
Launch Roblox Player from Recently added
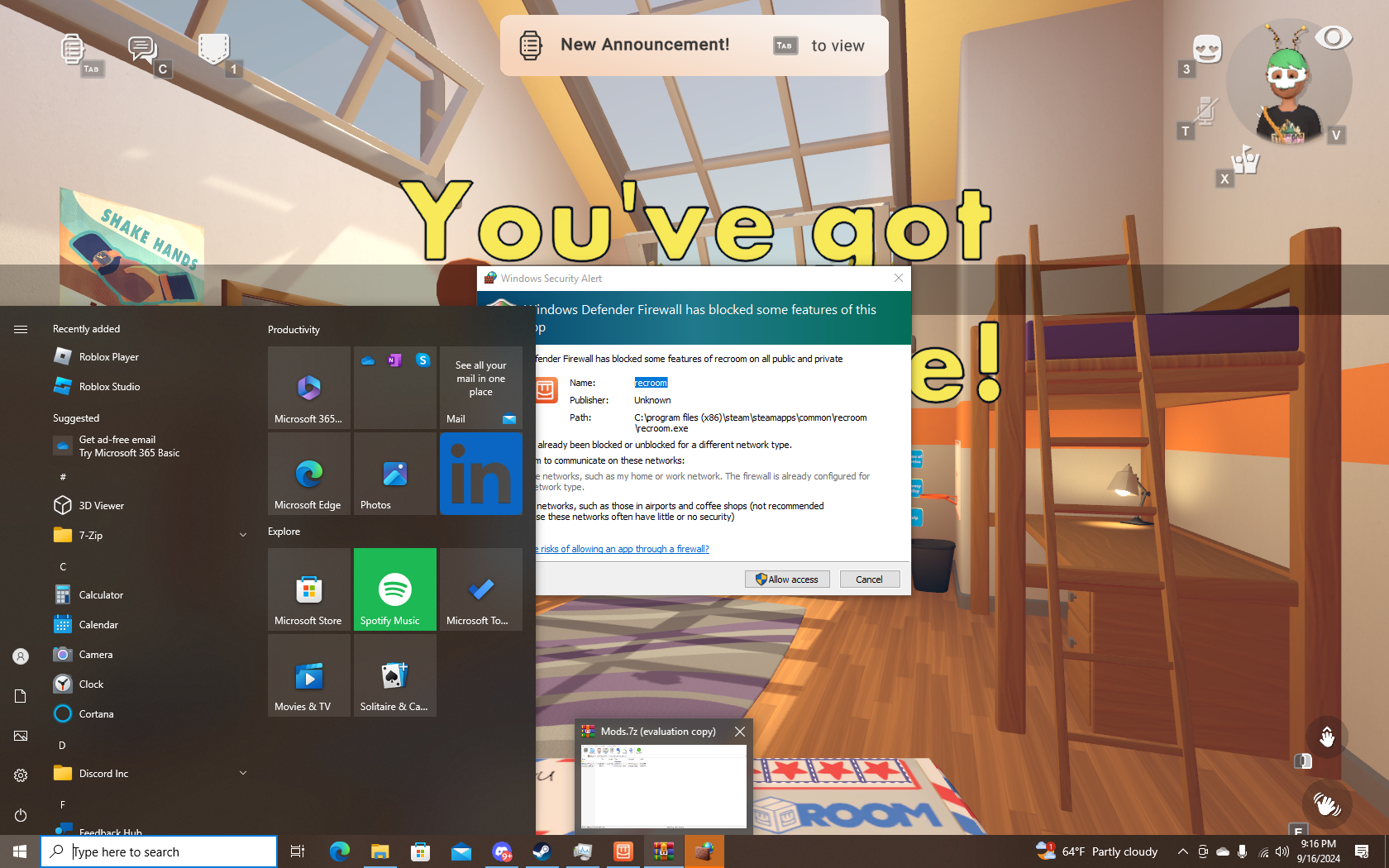(149, 357)
